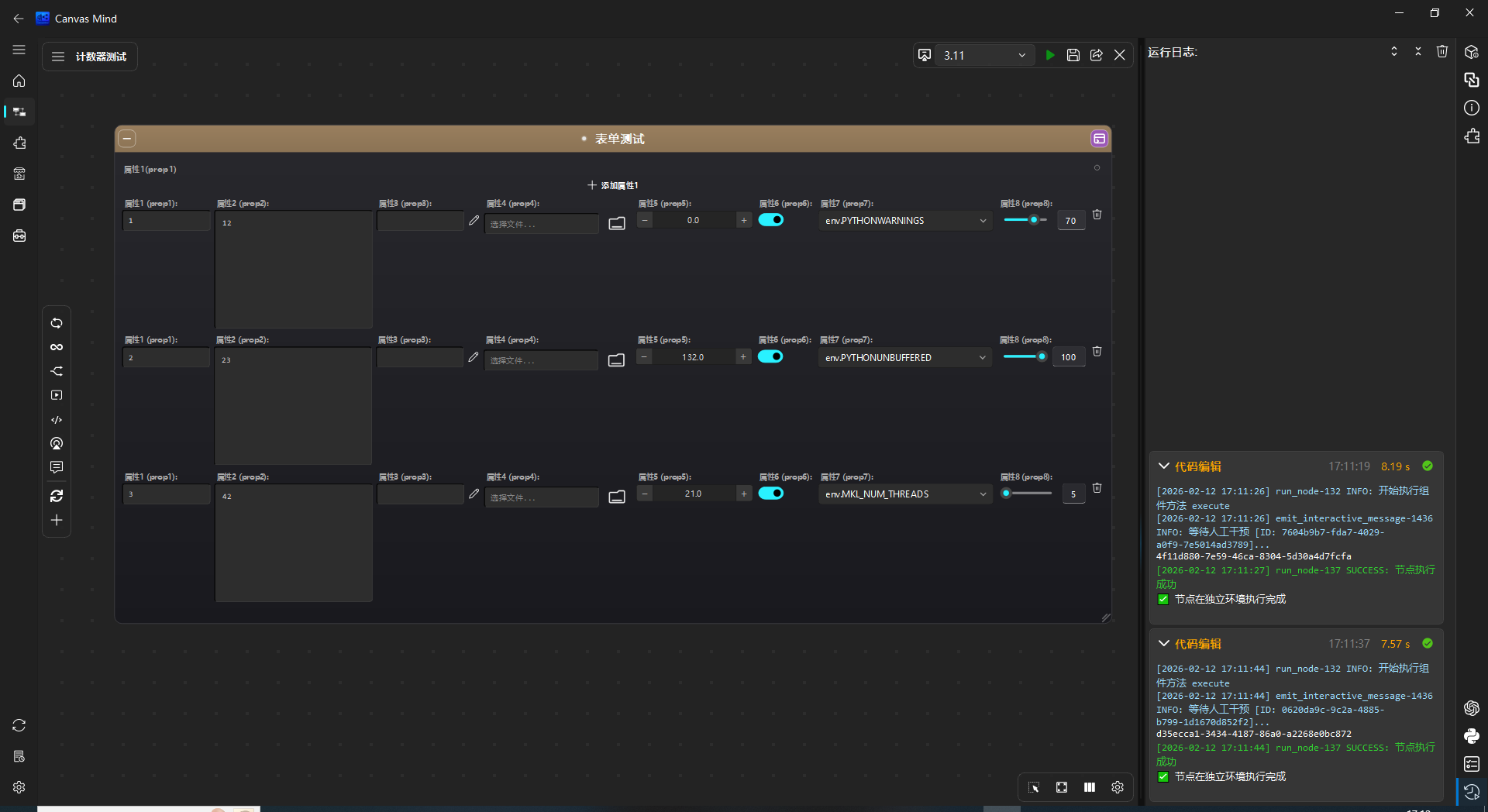Viewport: 1488px width, 812px height.
Task: Click the prop8 value box showing 70
Action: point(1071,221)
